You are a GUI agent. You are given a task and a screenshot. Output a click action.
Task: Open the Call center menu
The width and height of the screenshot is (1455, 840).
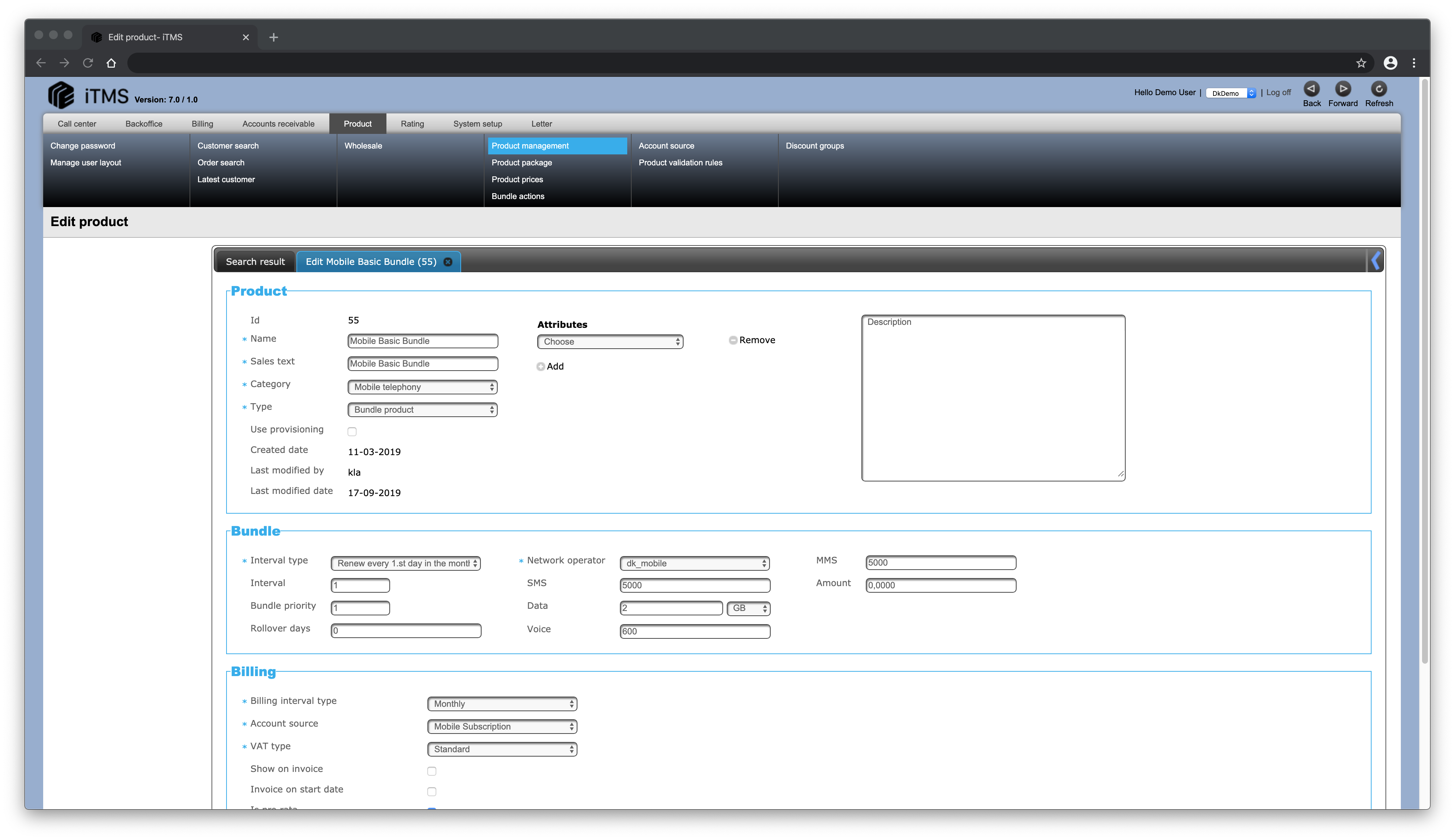click(x=77, y=124)
